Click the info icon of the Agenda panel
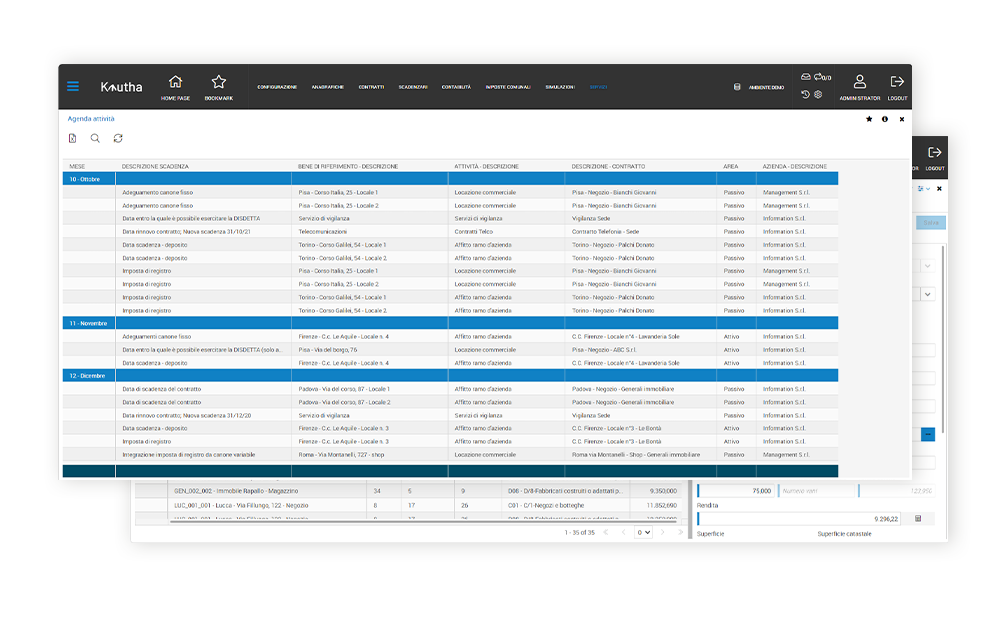 tap(885, 119)
